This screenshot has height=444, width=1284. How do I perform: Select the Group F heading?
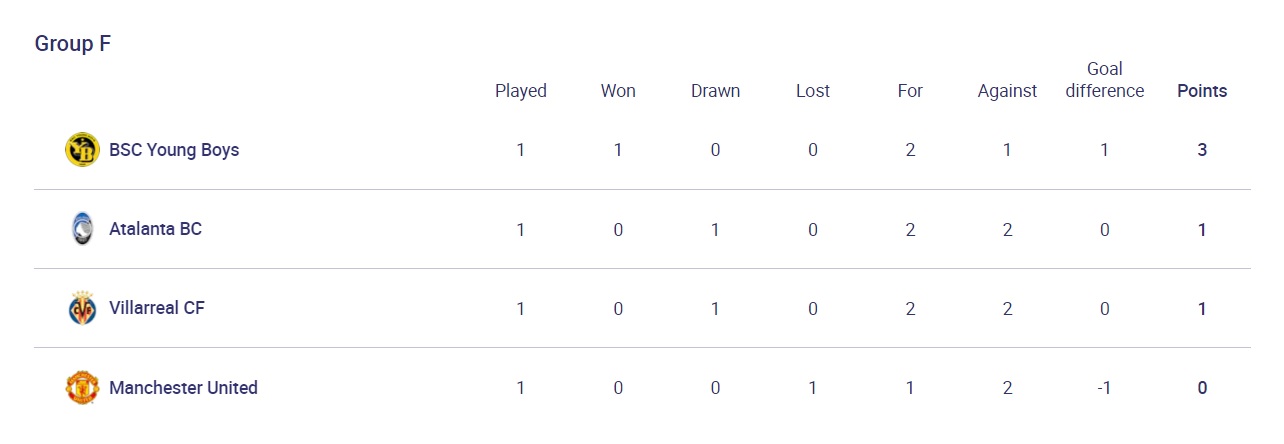pos(72,44)
